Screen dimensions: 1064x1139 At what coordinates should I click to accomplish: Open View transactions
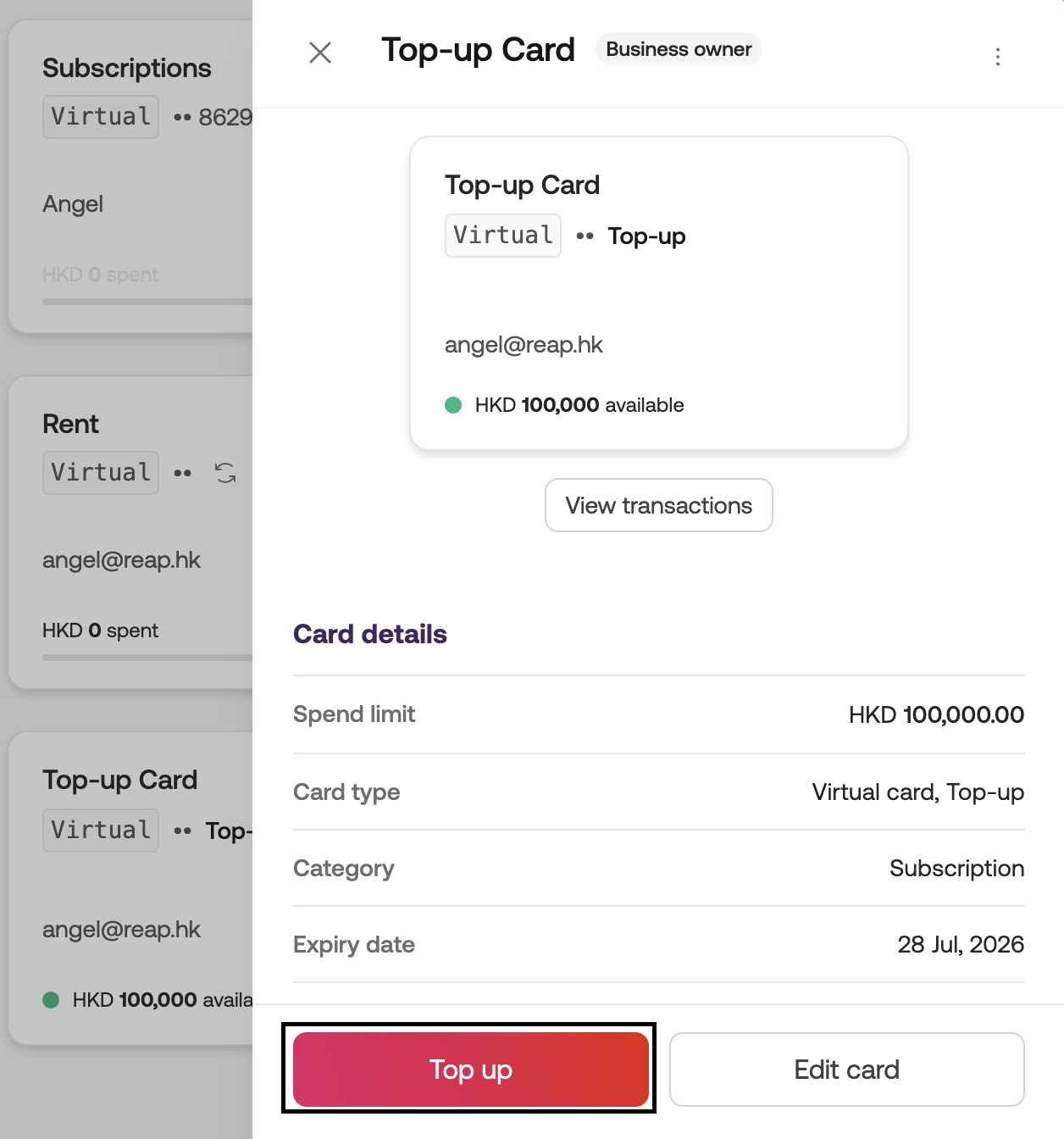click(658, 505)
